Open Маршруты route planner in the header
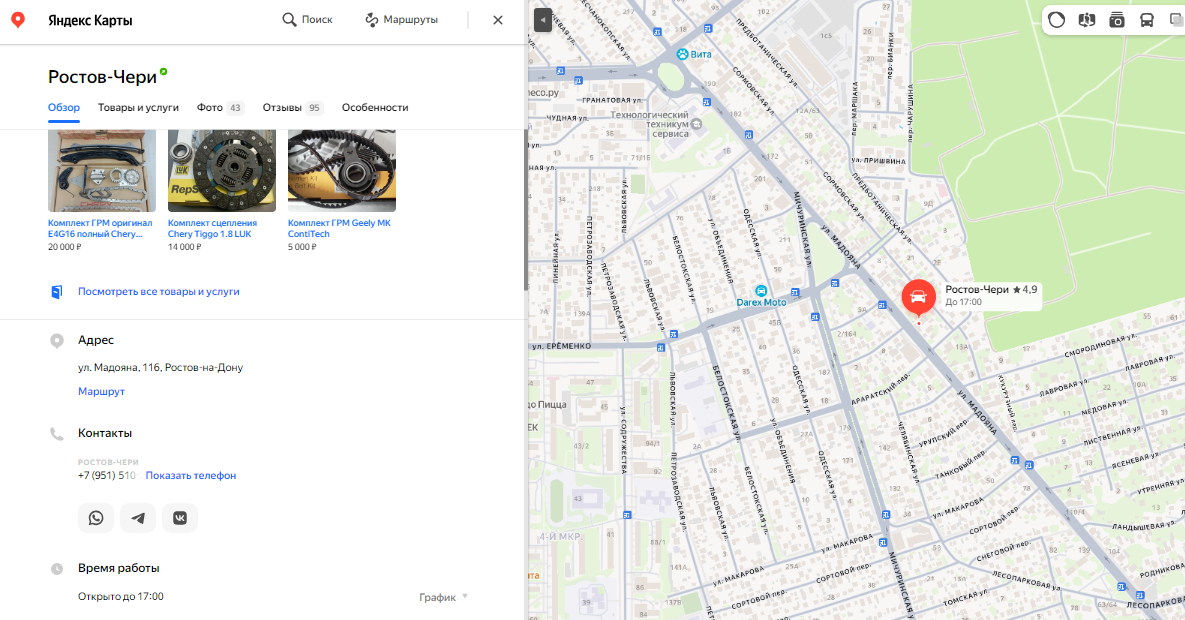Image resolution: width=1185 pixels, height=620 pixels. click(x=401, y=20)
